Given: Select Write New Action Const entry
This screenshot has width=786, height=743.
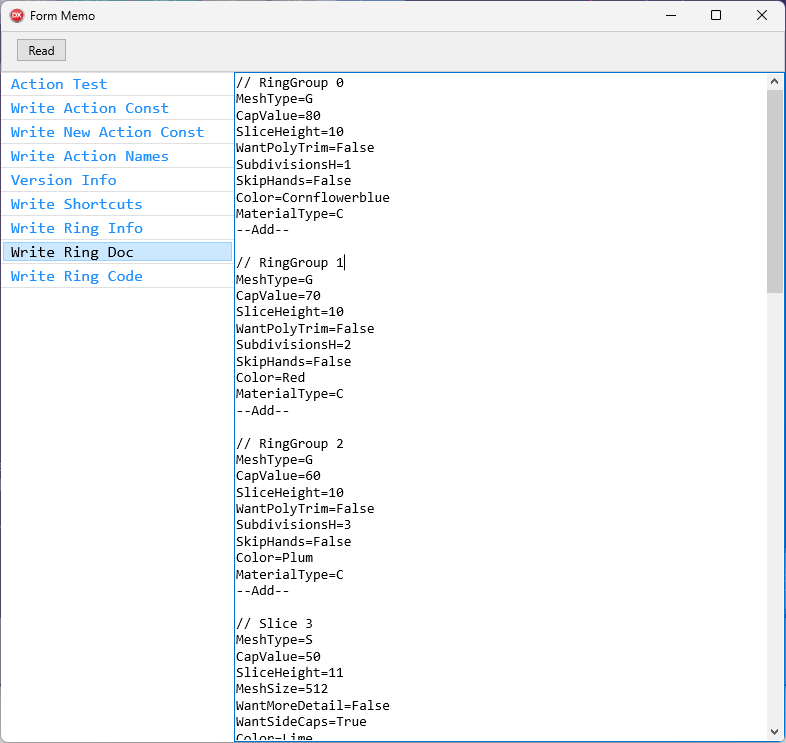Looking at the screenshot, I should 107,132.
